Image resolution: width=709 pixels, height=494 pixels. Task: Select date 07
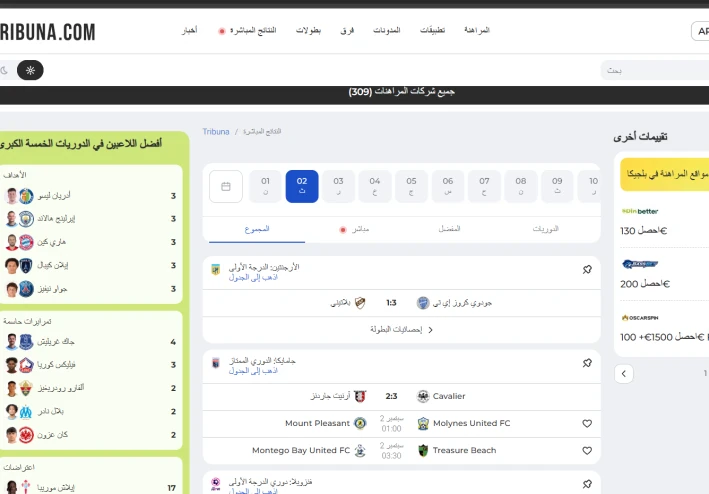click(484, 186)
